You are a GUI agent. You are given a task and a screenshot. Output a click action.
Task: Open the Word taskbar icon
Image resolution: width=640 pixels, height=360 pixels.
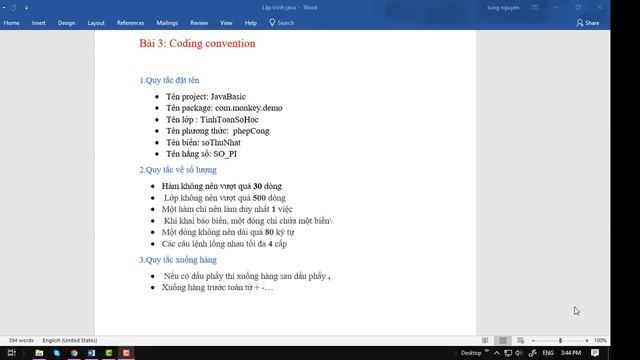(x=91, y=353)
